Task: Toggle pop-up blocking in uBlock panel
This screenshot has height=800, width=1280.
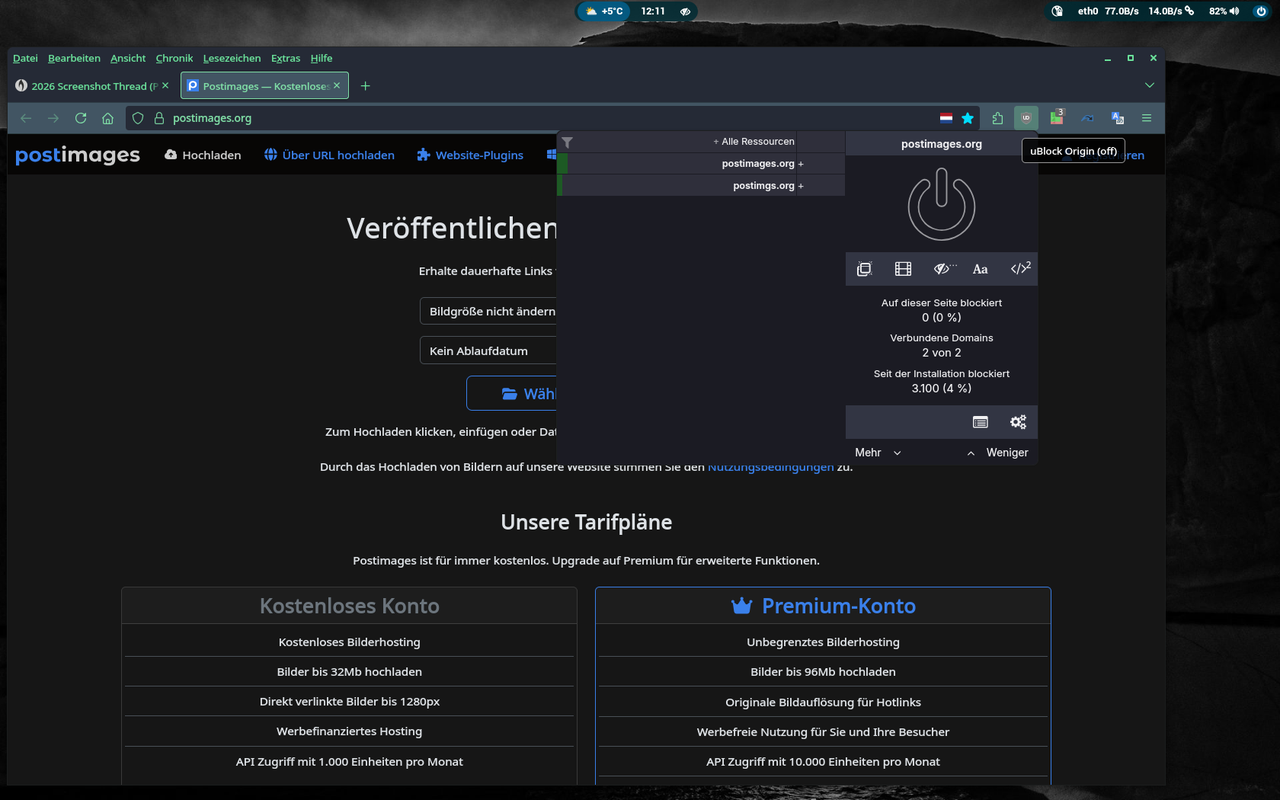Action: 864,268
